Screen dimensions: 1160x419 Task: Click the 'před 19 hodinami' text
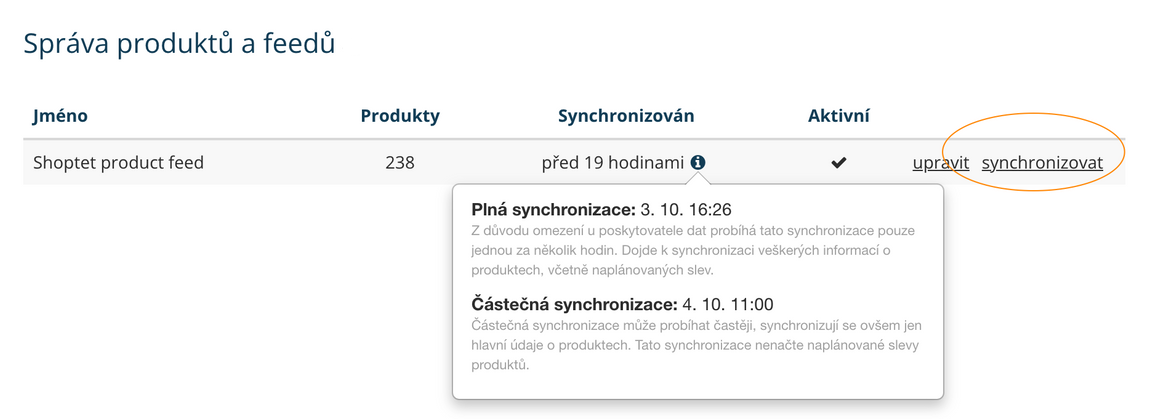(613, 162)
